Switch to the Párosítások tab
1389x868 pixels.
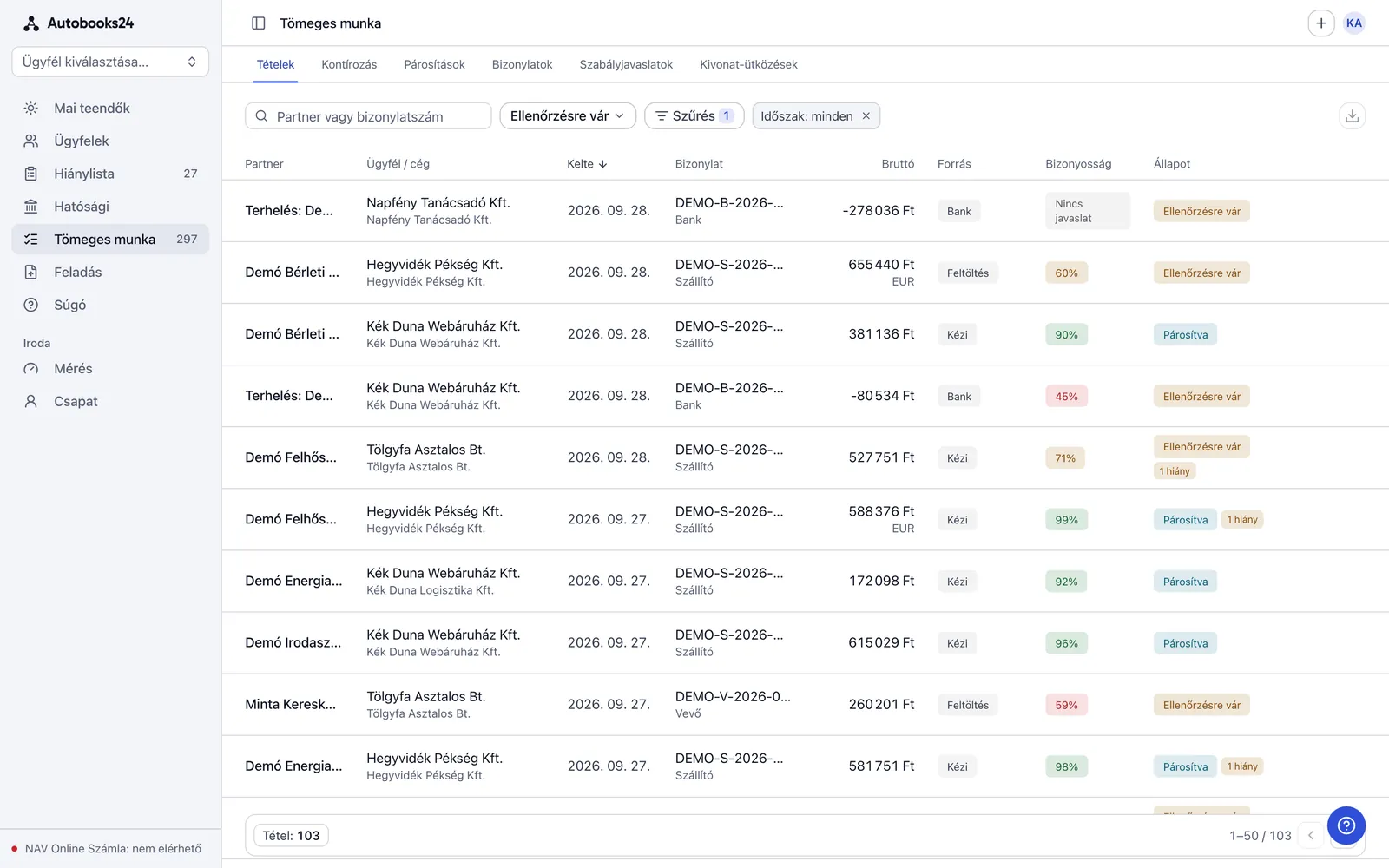[x=434, y=64]
